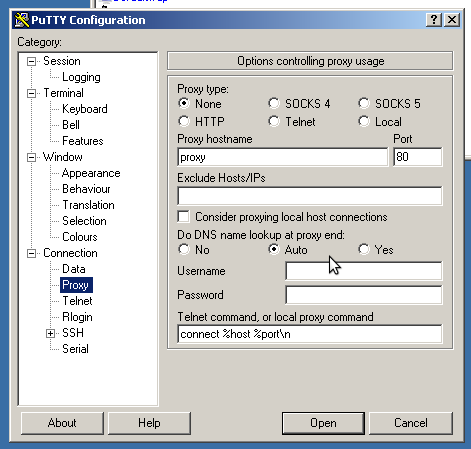Click the Telnet or local proxy command field
This screenshot has height=449, width=471.
pyautogui.click(x=310, y=334)
